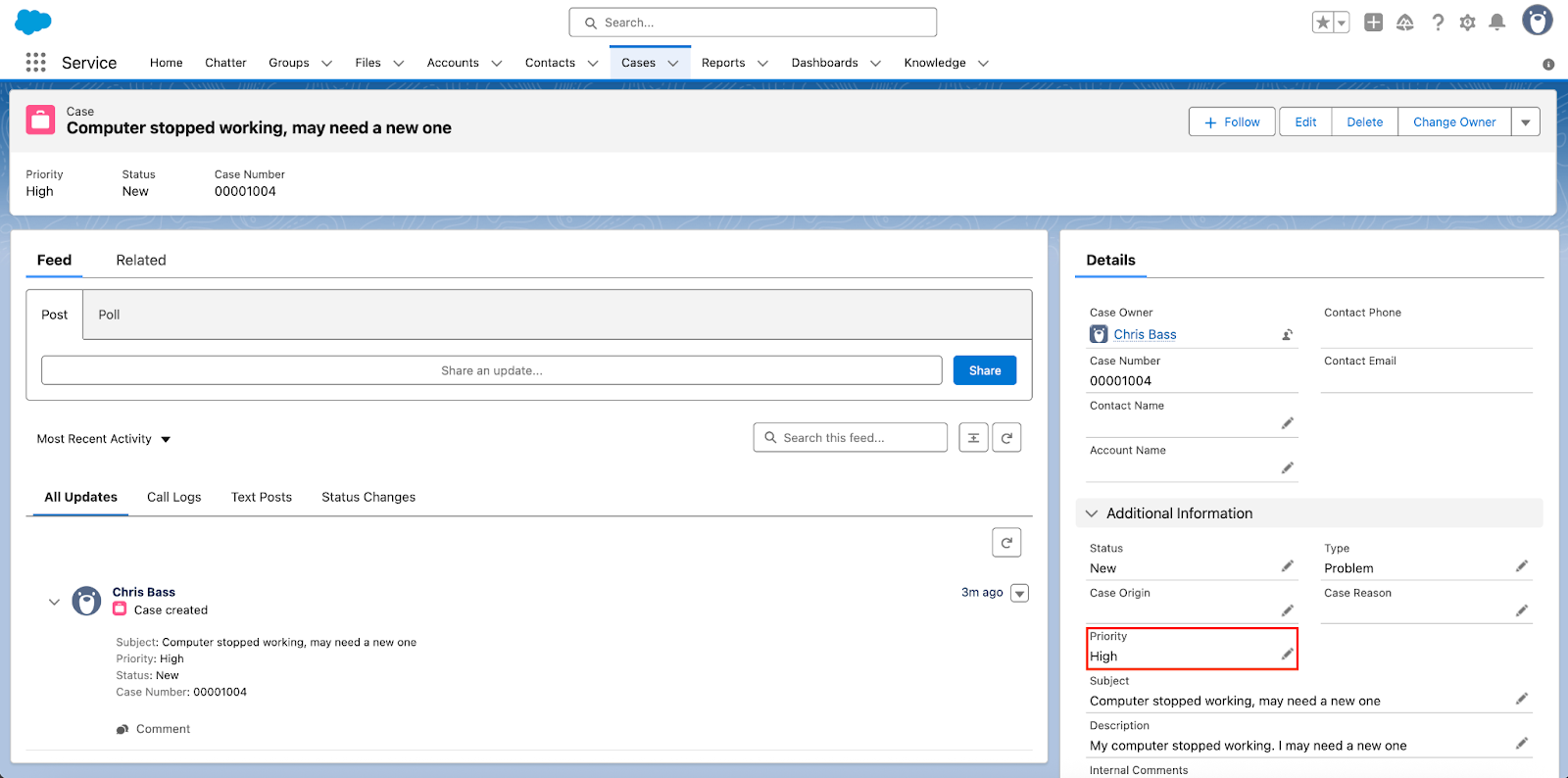Open the Setup gear icon
Viewport: 1568px width, 778px height.
(x=1467, y=23)
